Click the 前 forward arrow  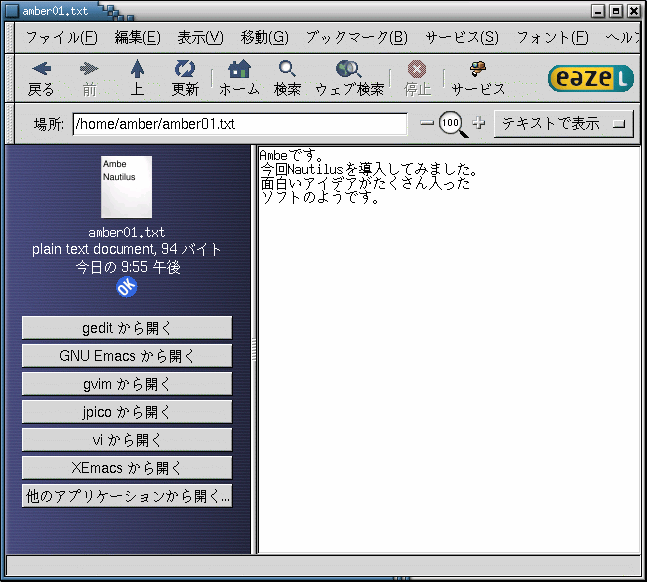point(89,77)
